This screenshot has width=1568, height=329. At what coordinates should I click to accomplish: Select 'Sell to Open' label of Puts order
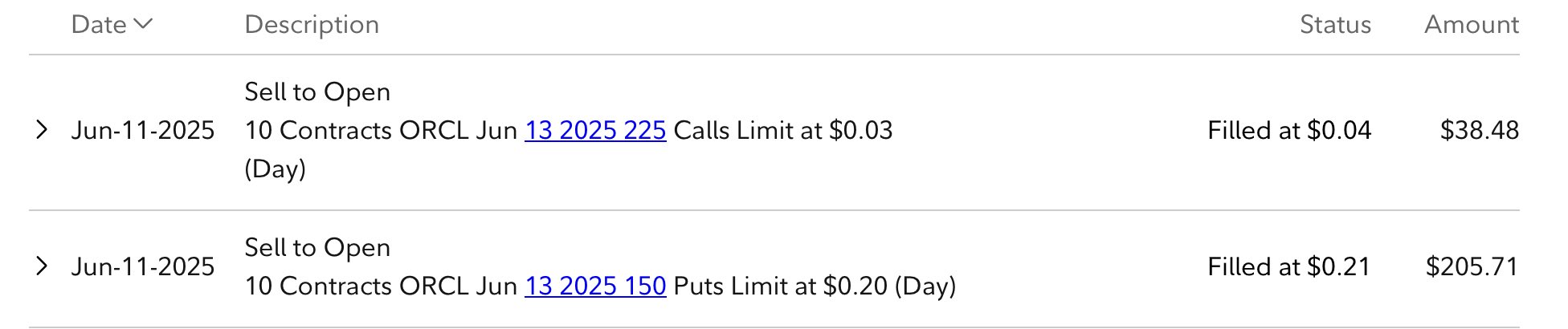[317, 248]
